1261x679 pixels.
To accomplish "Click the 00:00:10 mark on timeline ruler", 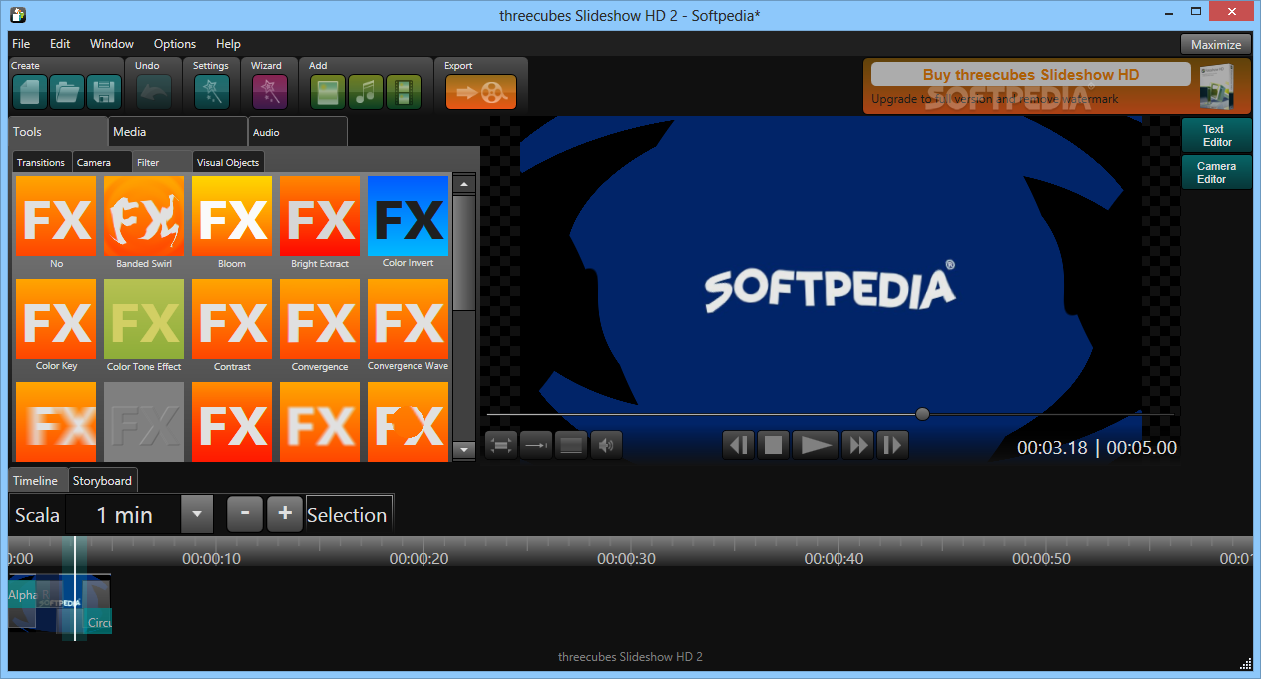I will click(x=211, y=558).
